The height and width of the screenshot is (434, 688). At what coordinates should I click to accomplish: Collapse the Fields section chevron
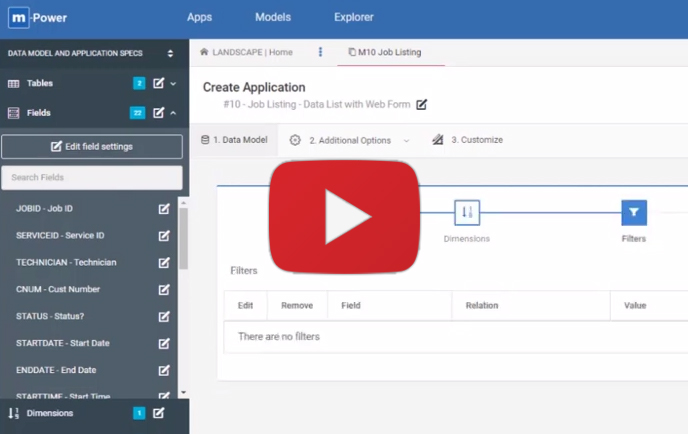[x=173, y=113]
